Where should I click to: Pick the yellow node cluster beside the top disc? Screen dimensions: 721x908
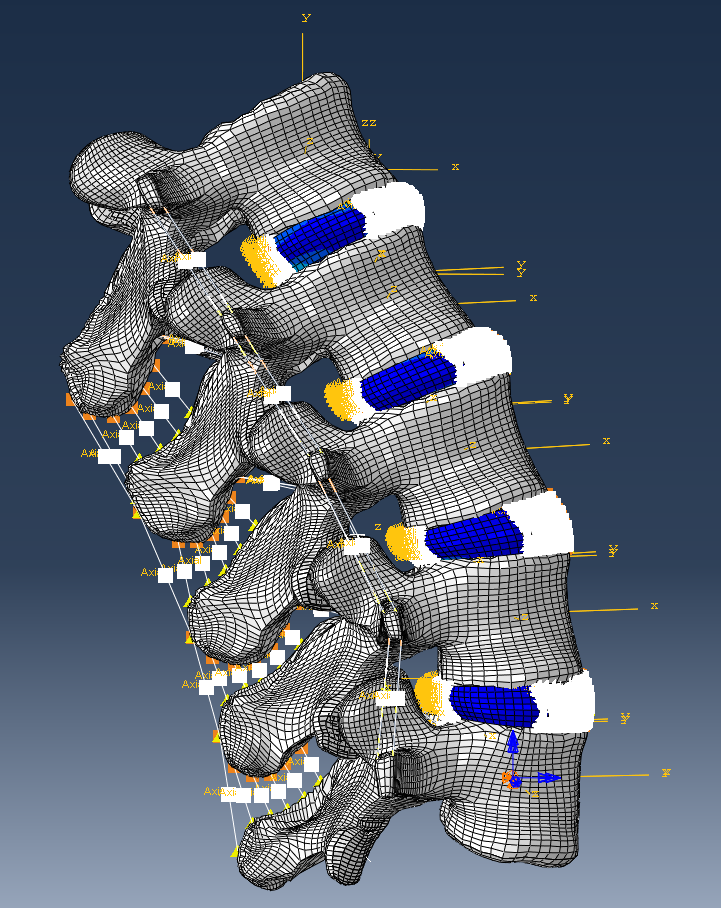point(260,260)
